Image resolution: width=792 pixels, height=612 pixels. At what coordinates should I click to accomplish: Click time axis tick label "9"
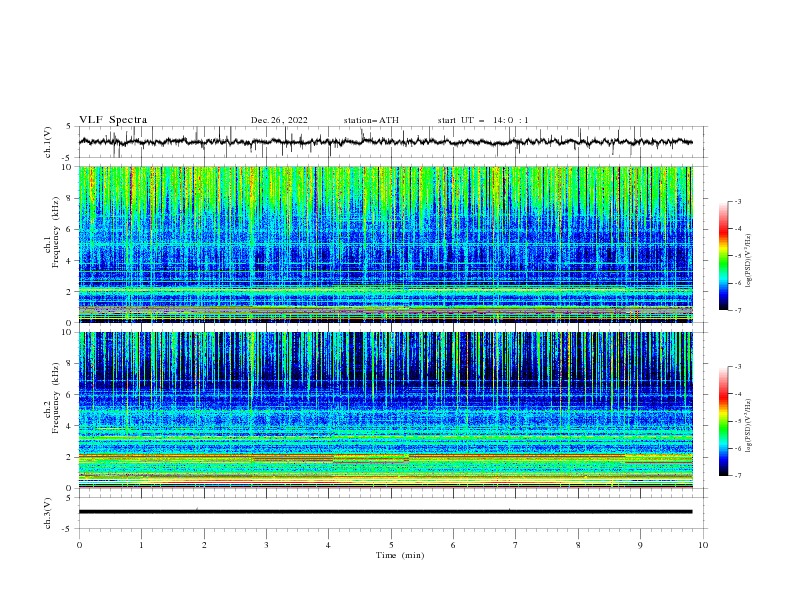point(640,545)
